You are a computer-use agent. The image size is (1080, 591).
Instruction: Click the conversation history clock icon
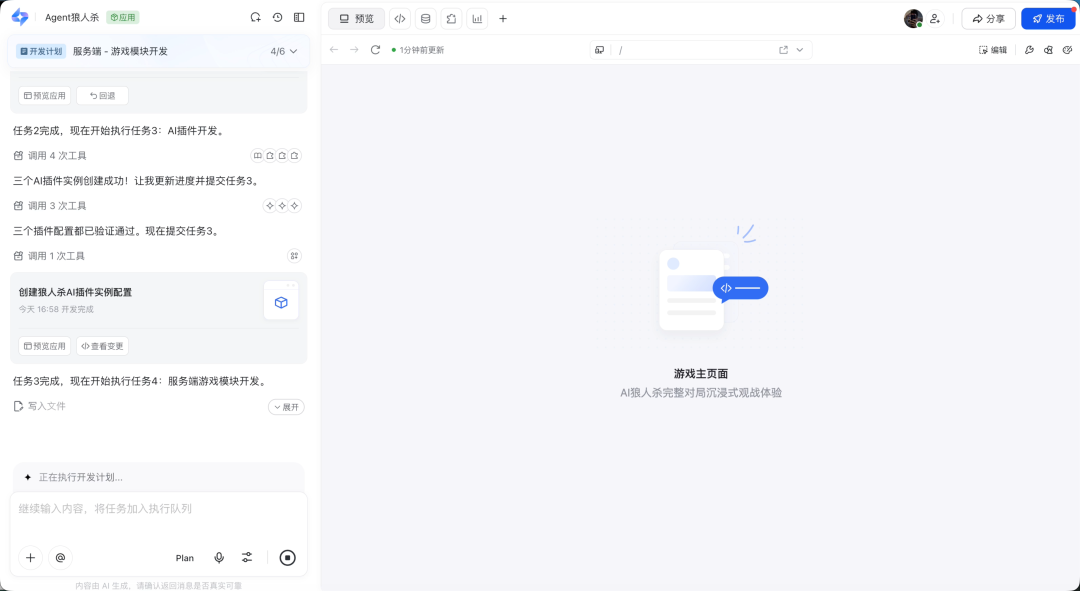[277, 17]
